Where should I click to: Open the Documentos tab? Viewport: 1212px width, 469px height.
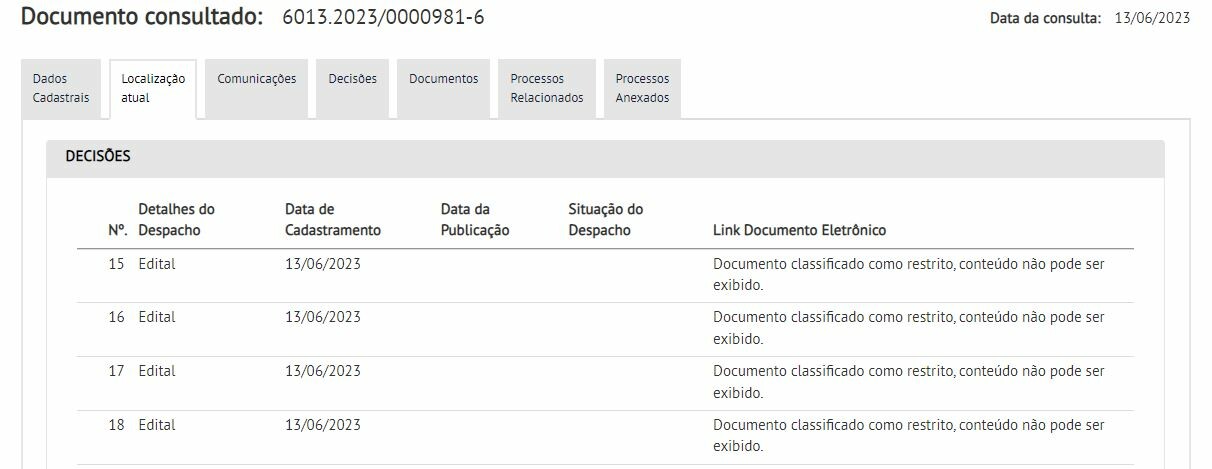click(443, 79)
